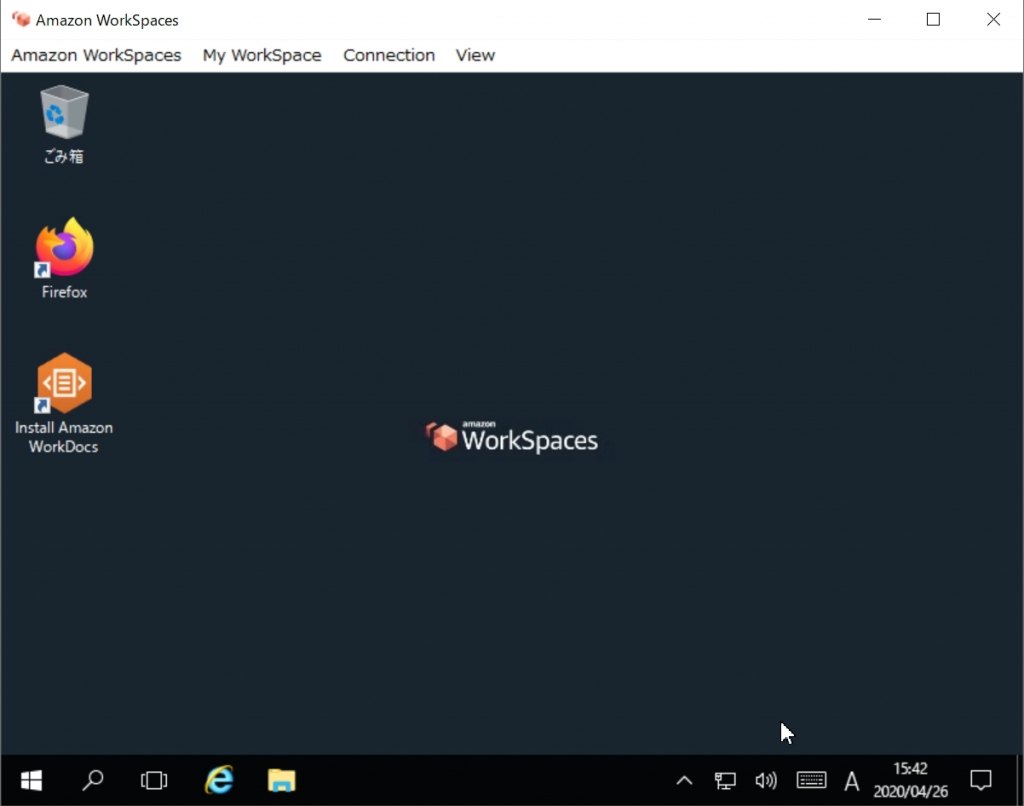Open the Action Center notifications icon
The image size is (1024, 806).
point(981,781)
